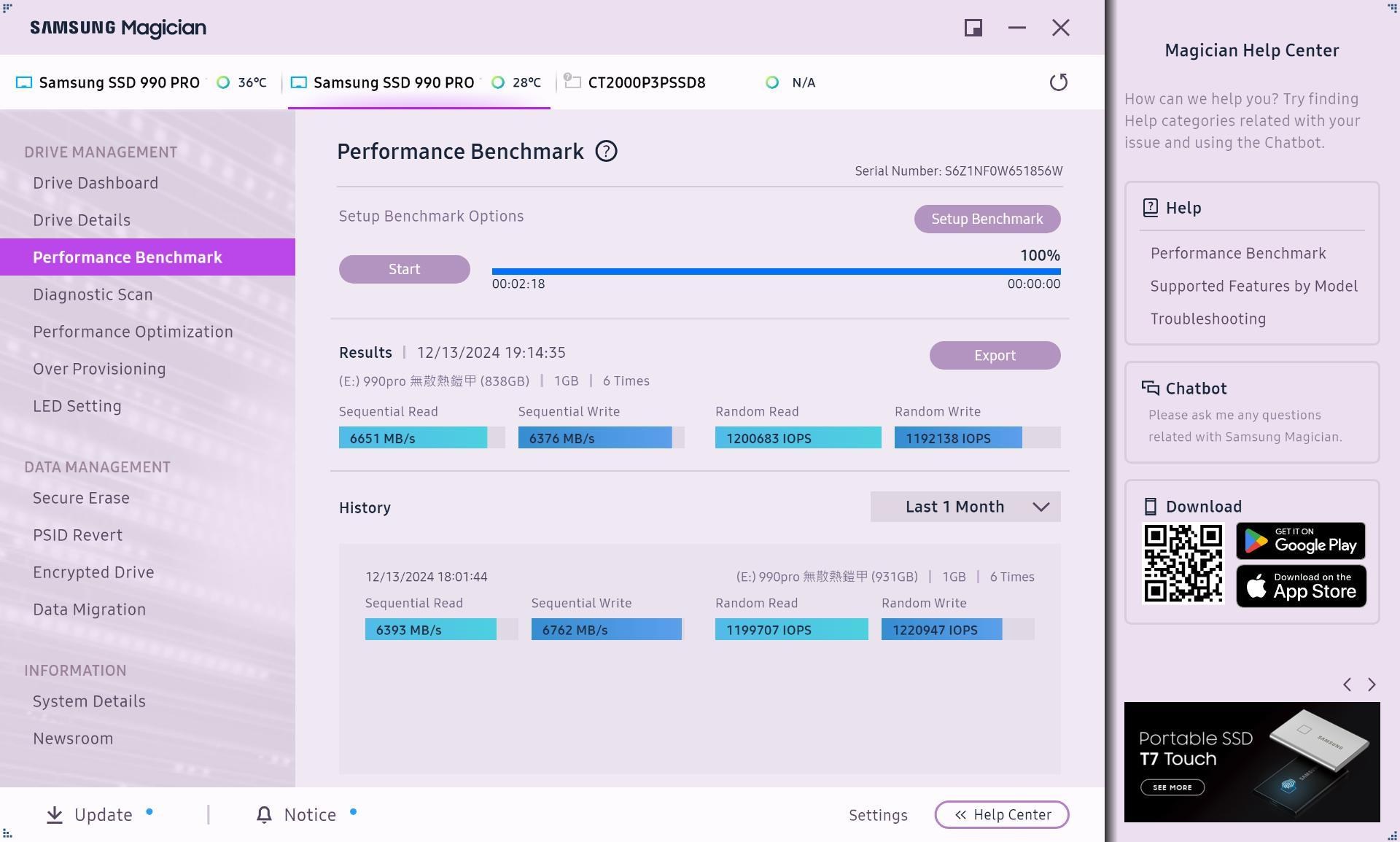The height and width of the screenshot is (842, 1400).
Task: Export benchmark results
Action: click(995, 355)
